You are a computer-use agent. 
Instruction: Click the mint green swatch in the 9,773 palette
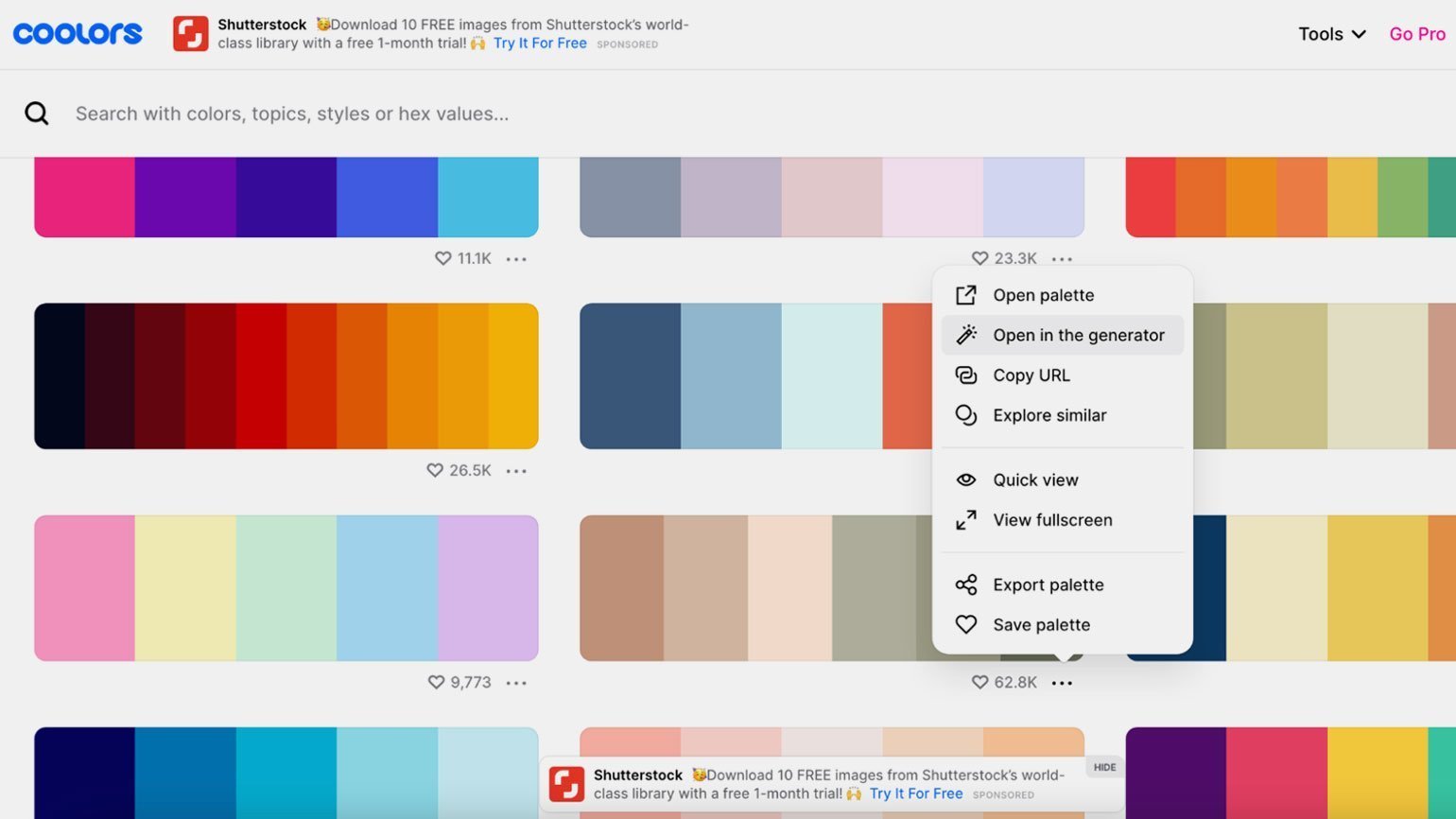tap(286, 587)
